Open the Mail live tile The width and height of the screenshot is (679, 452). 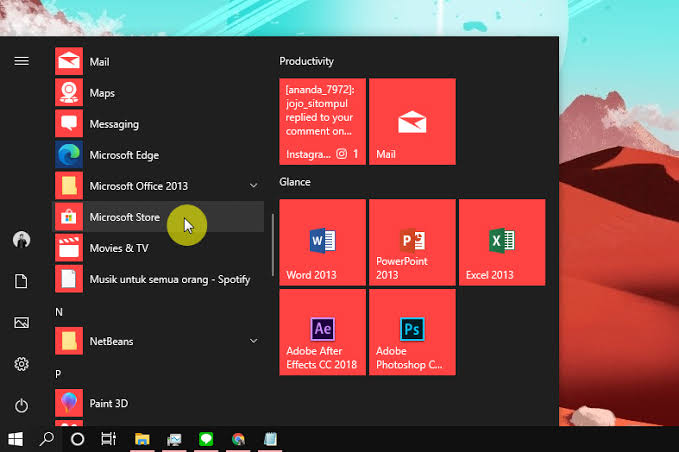(412, 122)
